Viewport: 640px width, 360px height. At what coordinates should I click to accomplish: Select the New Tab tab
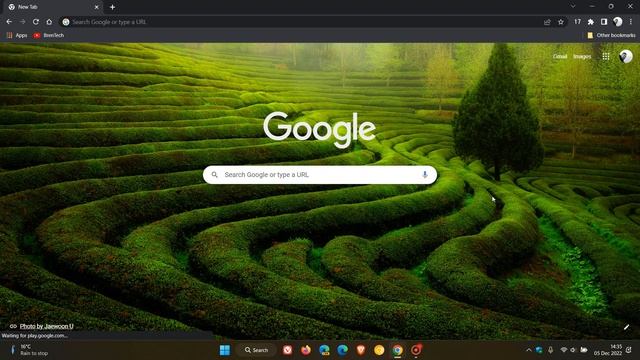pyautogui.click(x=53, y=7)
